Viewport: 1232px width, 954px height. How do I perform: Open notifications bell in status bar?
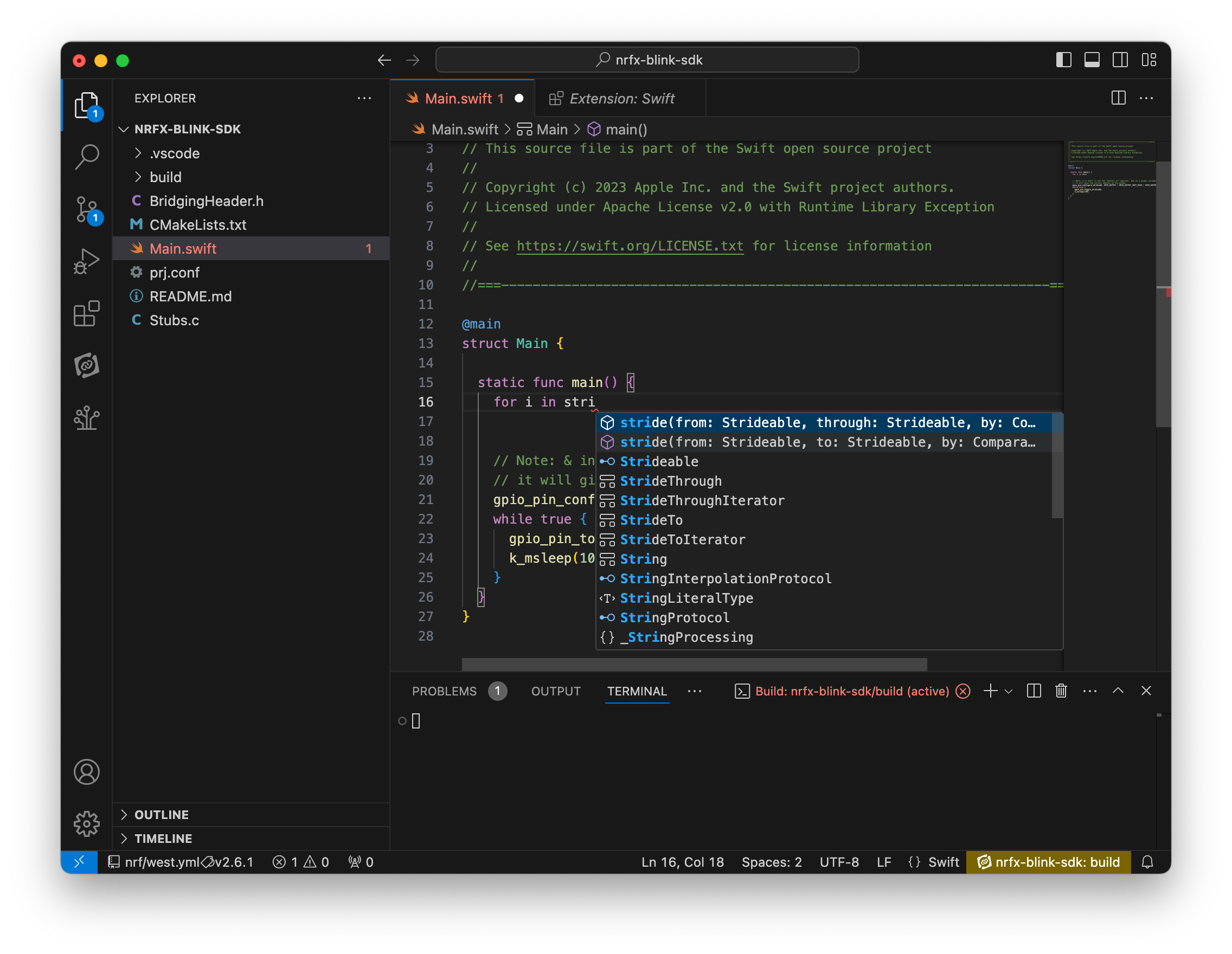(x=1147, y=861)
